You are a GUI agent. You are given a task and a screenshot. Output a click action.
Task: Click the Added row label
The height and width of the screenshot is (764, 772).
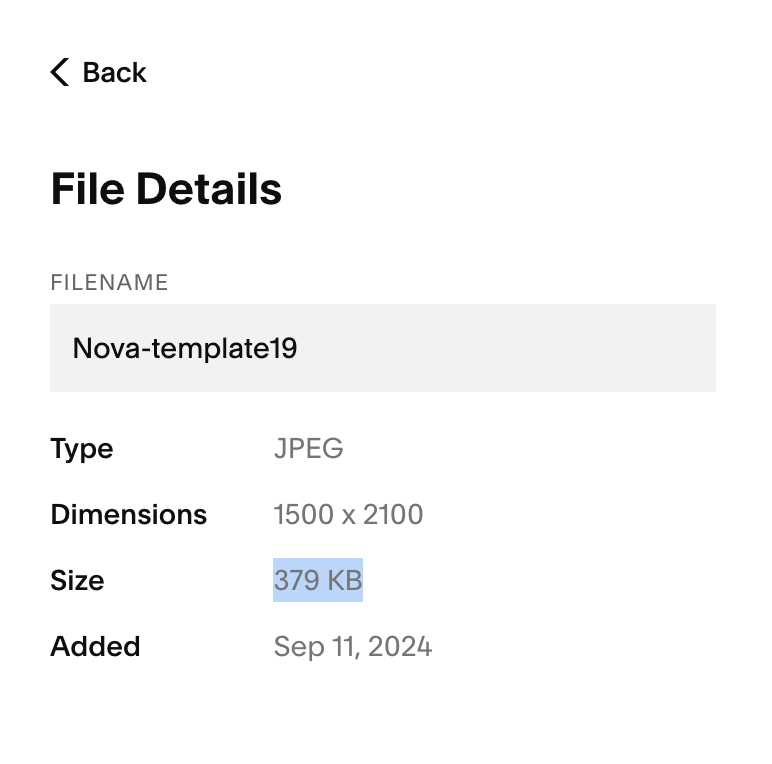tap(96, 646)
